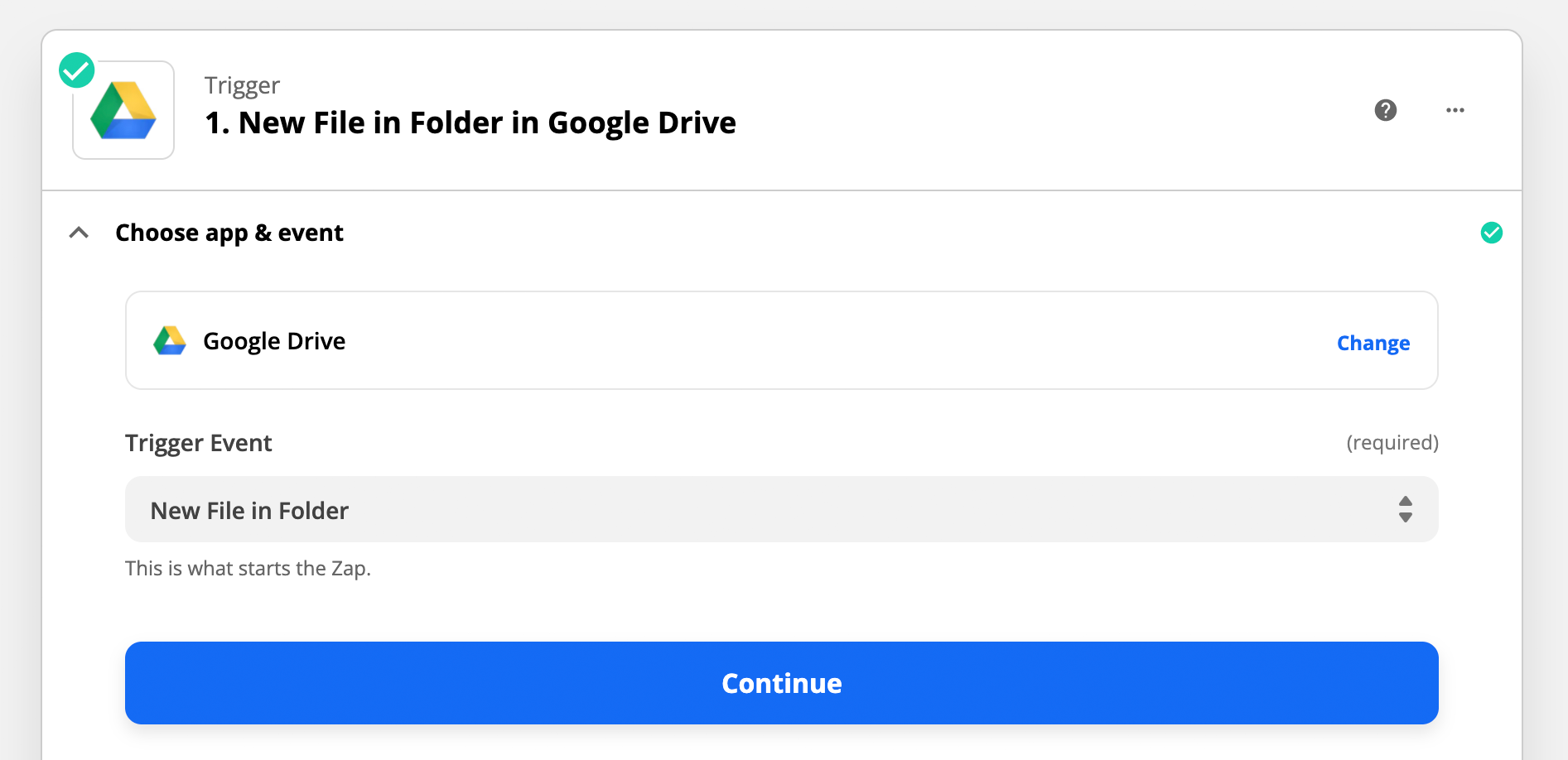This screenshot has height=760, width=1568.
Task: Click the helper text This is what starts the Zap
Action: 248,568
